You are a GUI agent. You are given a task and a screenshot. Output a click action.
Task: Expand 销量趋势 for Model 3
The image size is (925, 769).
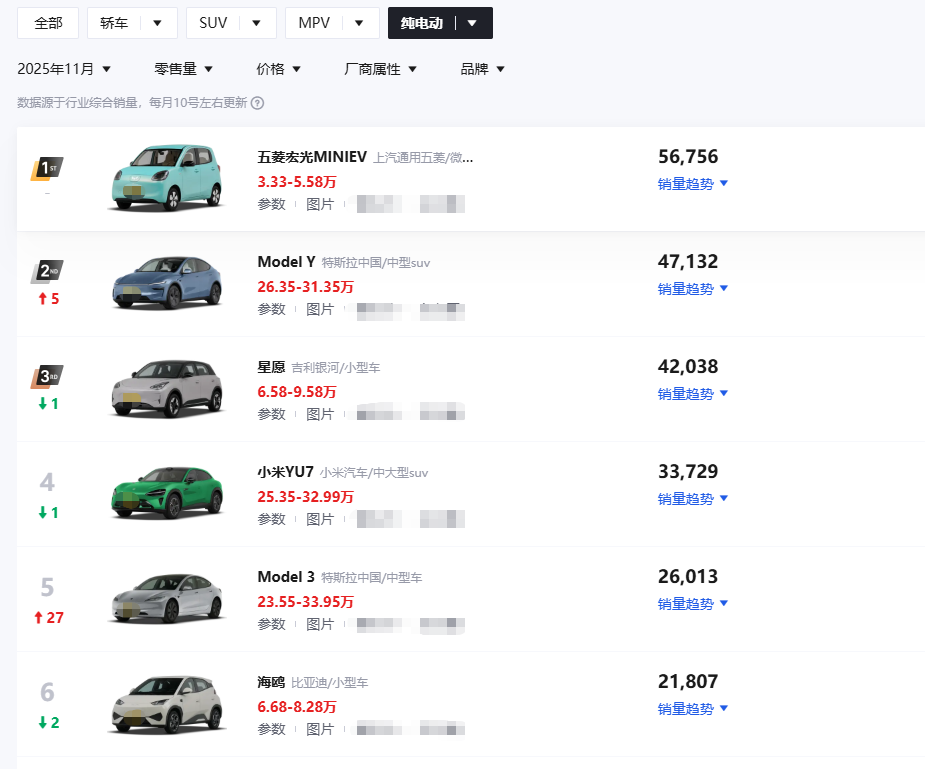692,603
